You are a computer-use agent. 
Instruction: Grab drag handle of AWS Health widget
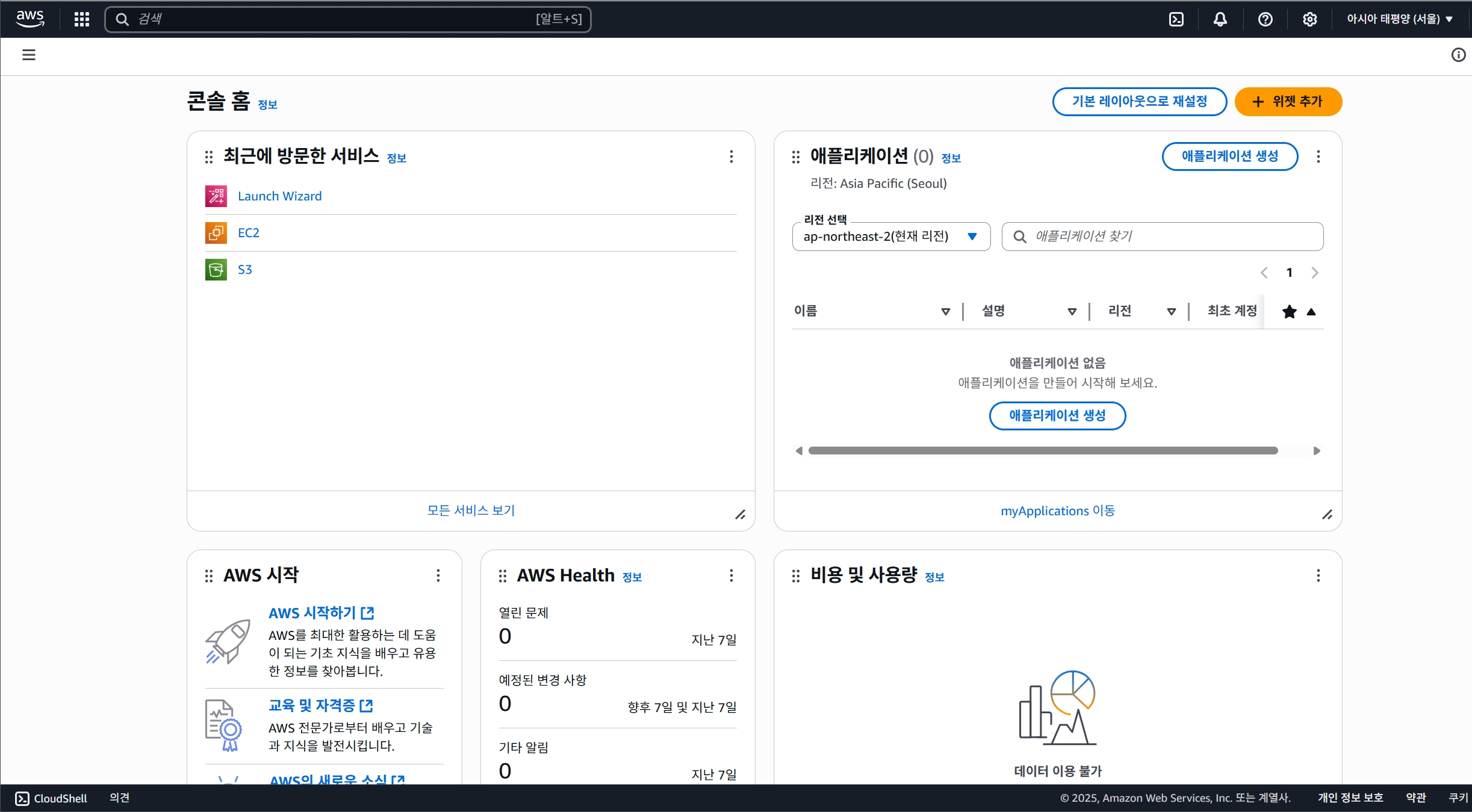(x=503, y=576)
